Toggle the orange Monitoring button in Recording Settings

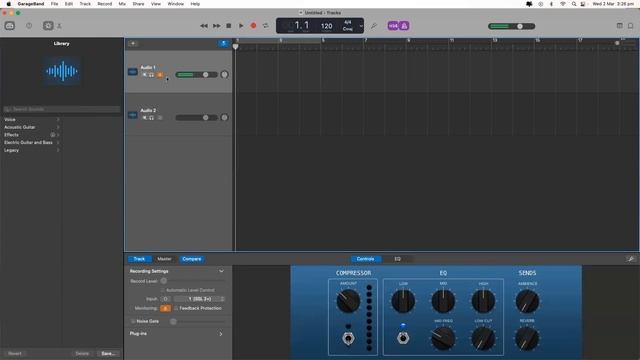165,308
